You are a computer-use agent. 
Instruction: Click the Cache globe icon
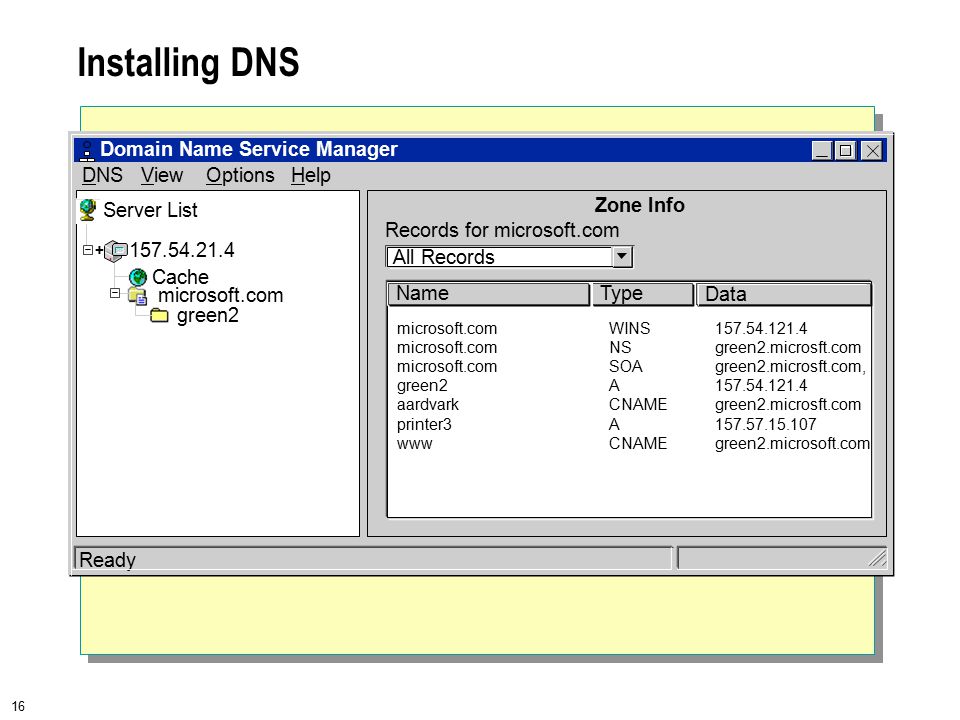click(x=138, y=277)
